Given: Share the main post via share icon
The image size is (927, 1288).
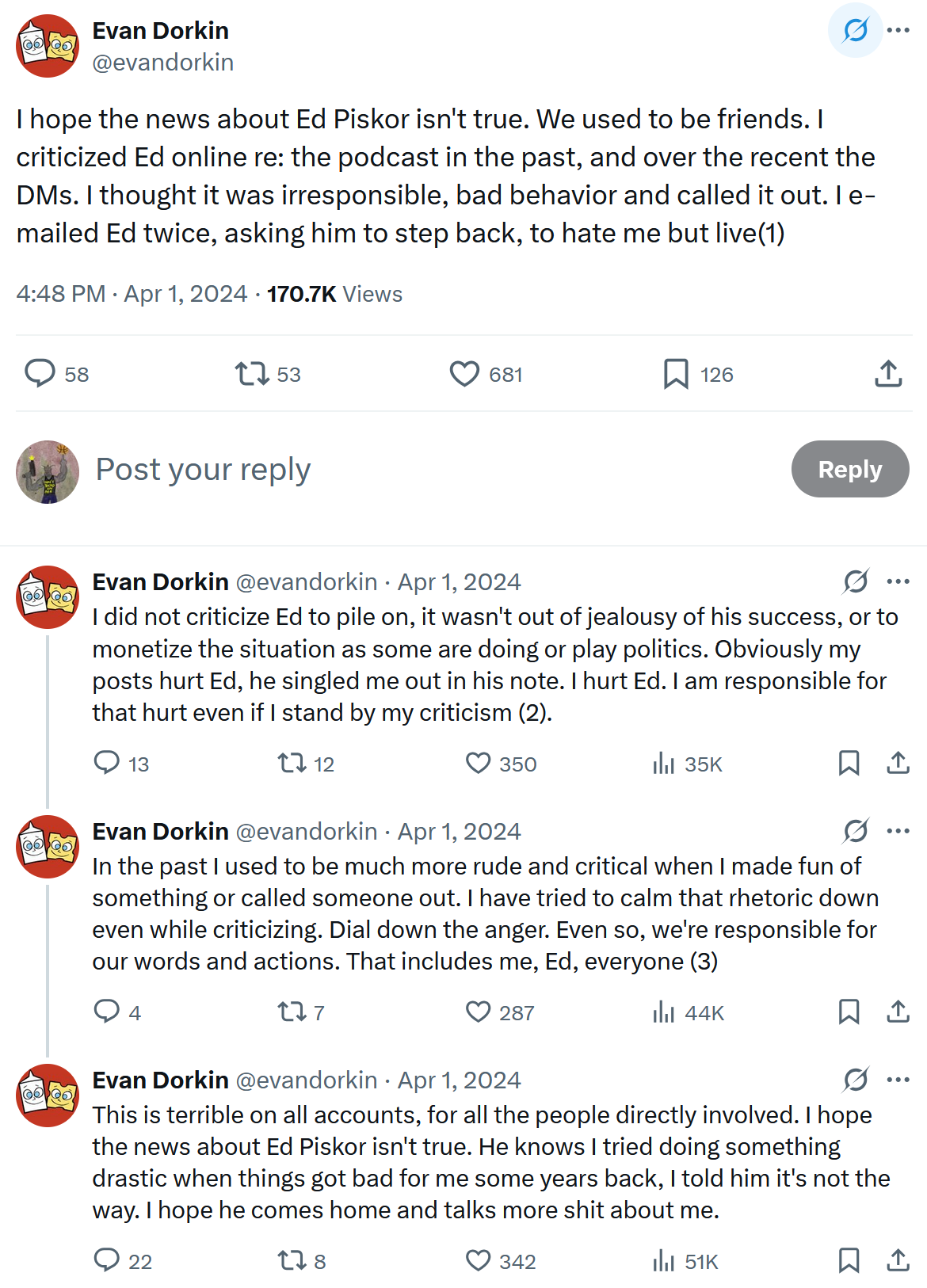Looking at the screenshot, I should pos(888,373).
